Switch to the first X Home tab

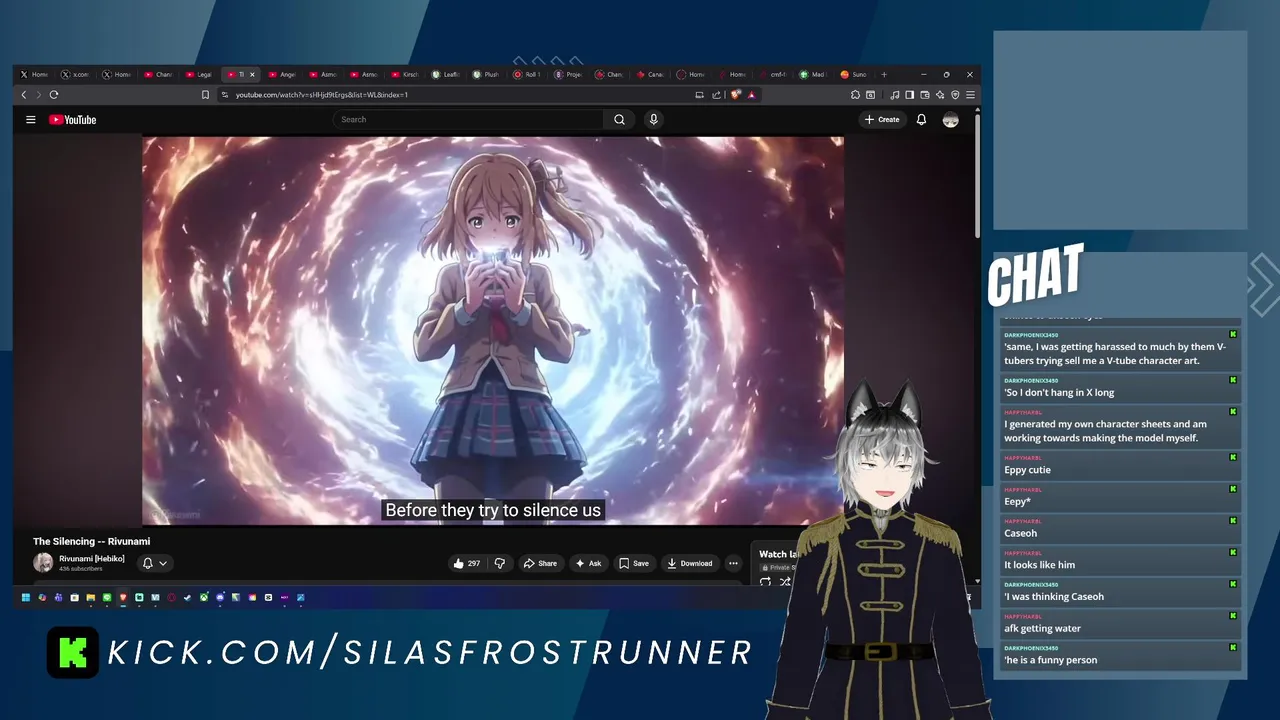[35, 74]
